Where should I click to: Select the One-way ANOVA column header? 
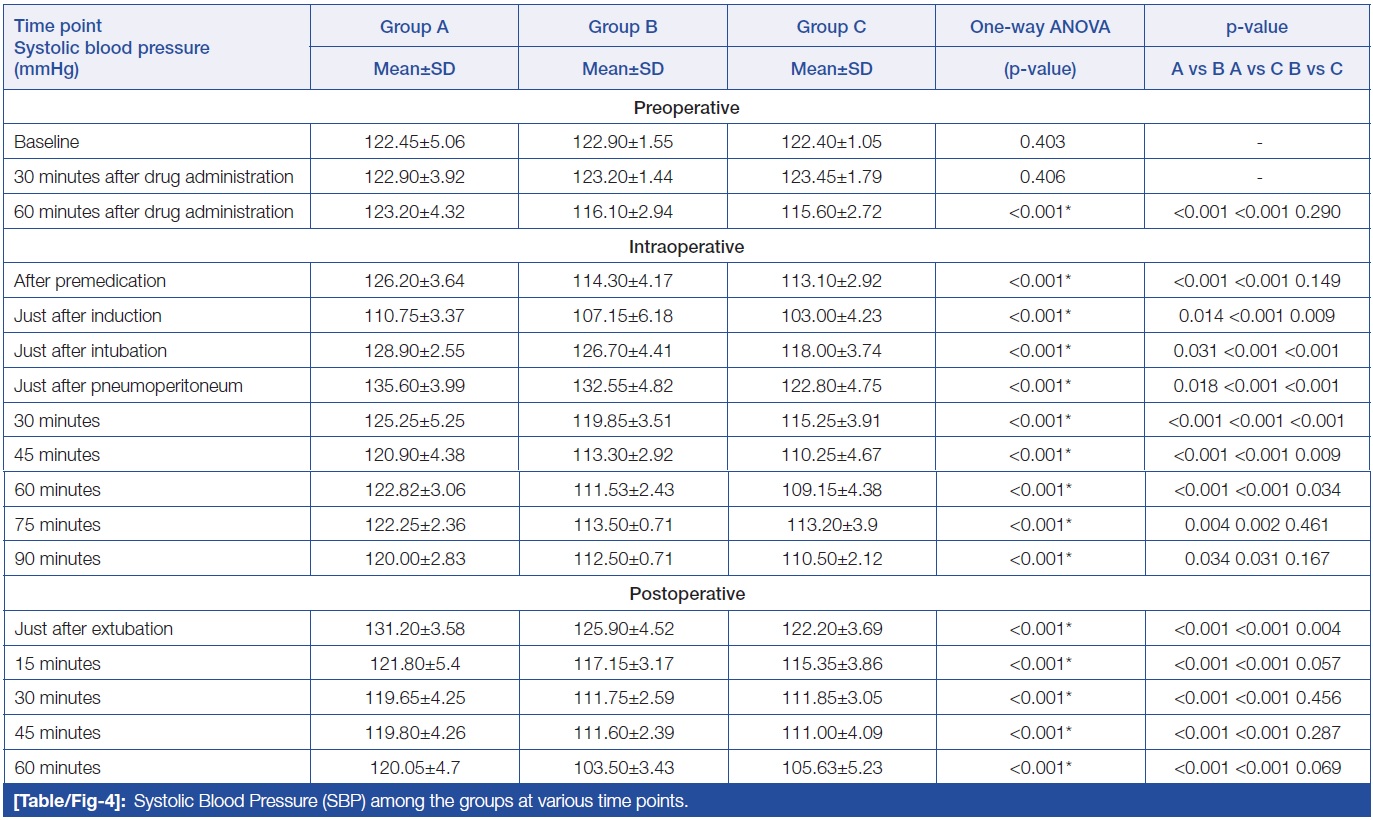[x=1039, y=28]
